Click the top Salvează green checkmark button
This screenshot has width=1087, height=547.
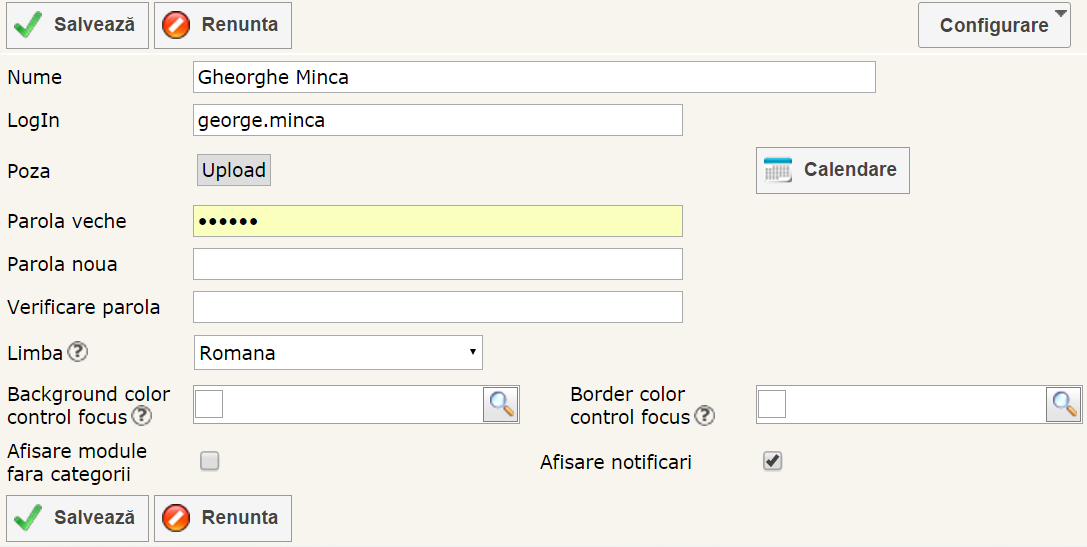click(x=77, y=25)
